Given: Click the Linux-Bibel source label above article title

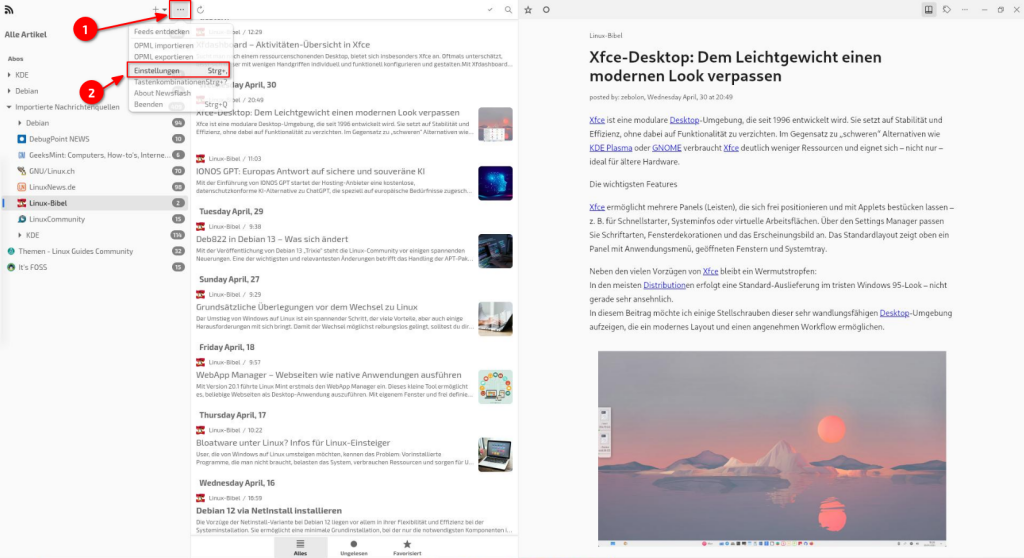Looking at the screenshot, I should 605,36.
